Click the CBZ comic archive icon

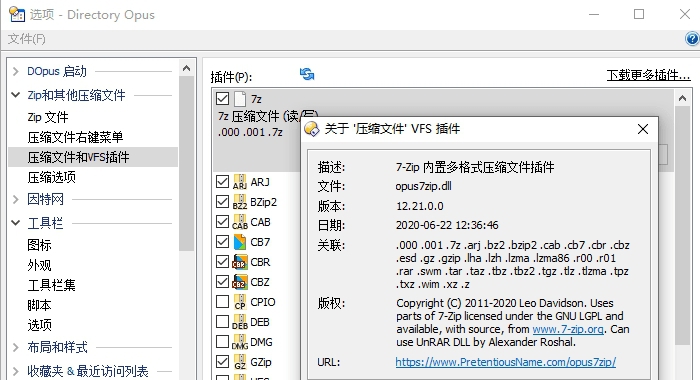click(240, 282)
